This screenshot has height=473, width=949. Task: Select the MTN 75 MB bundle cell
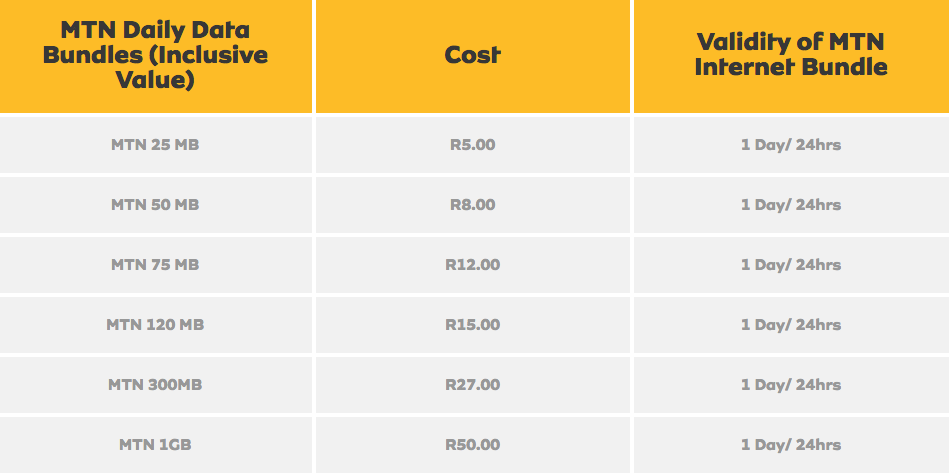(x=156, y=264)
